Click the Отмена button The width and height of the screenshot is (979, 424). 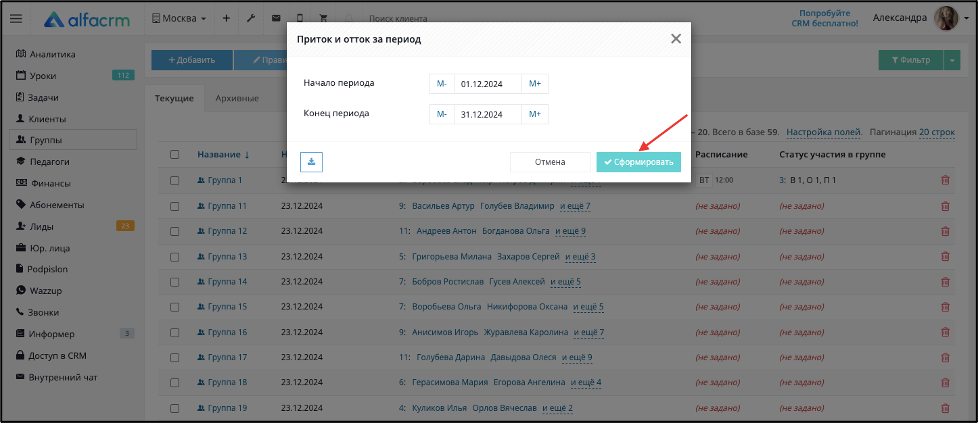[550, 162]
